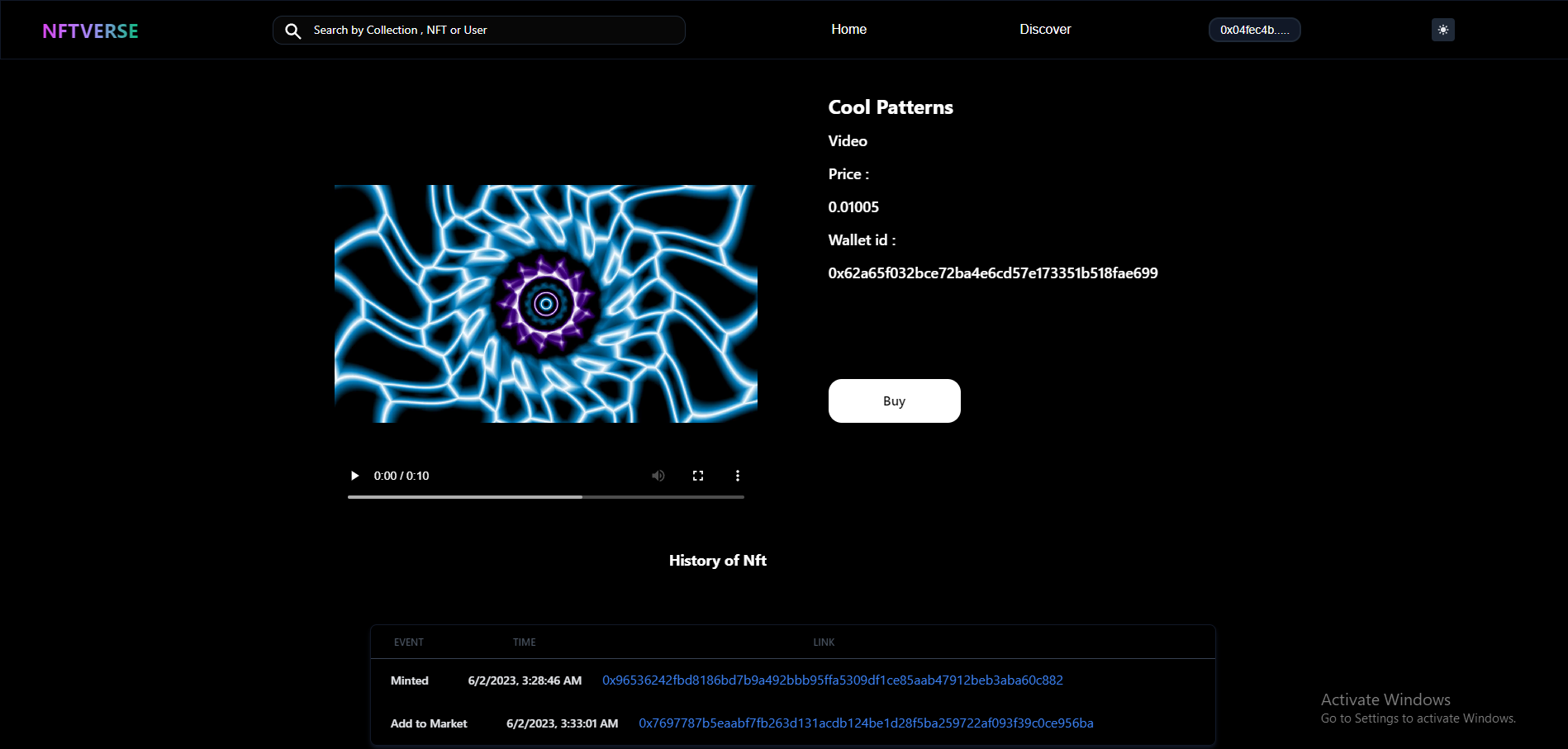Open the Discover page
This screenshot has width=1568, height=749.
(1044, 29)
